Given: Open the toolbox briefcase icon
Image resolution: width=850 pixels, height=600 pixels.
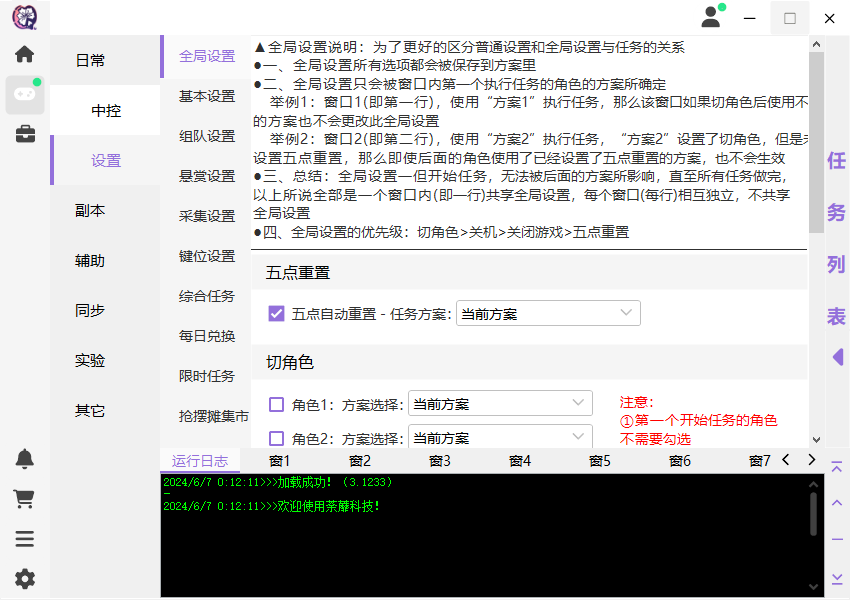Looking at the screenshot, I should pos(25,134).
